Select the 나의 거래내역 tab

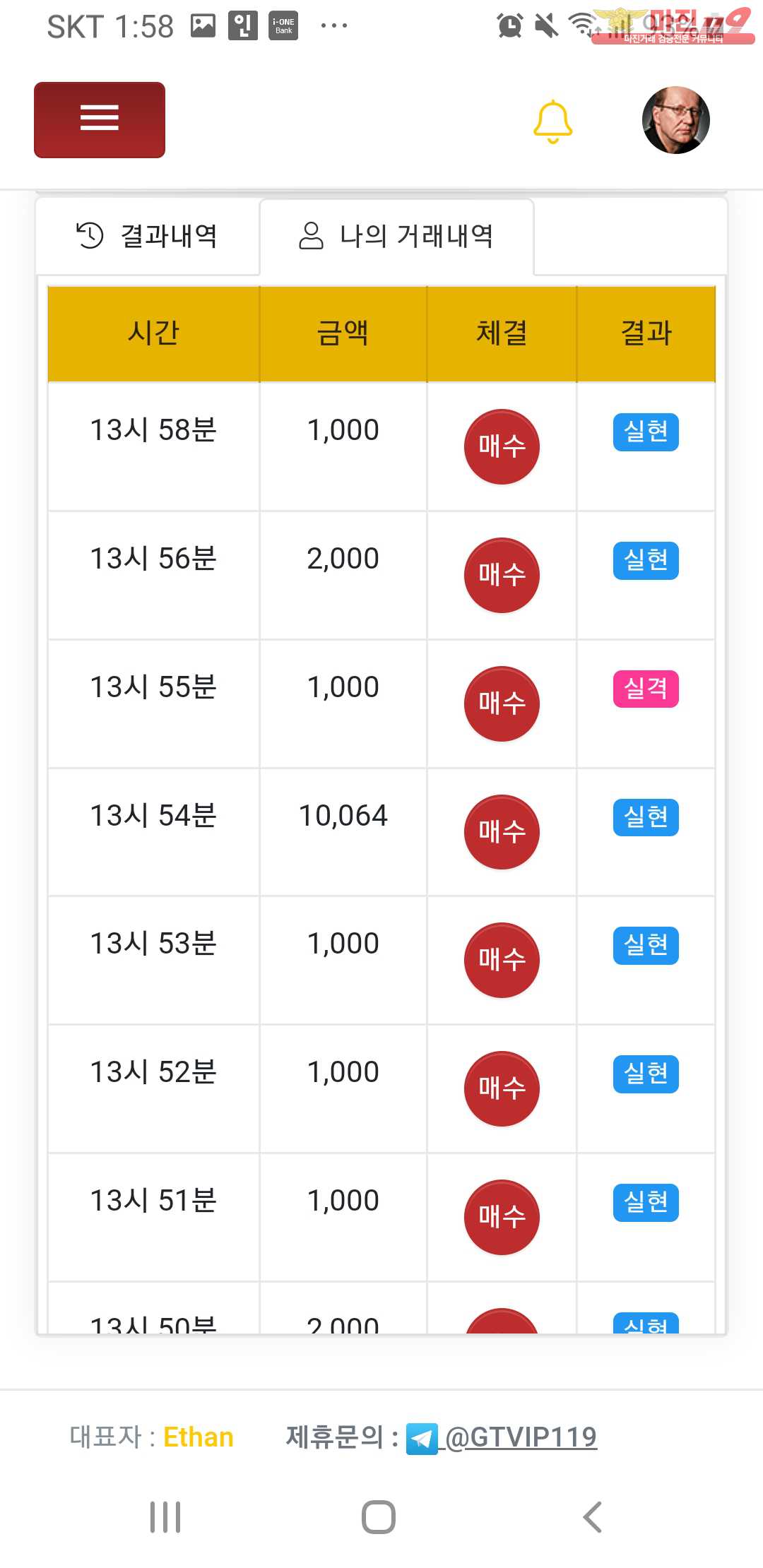[x=396, y=236]
